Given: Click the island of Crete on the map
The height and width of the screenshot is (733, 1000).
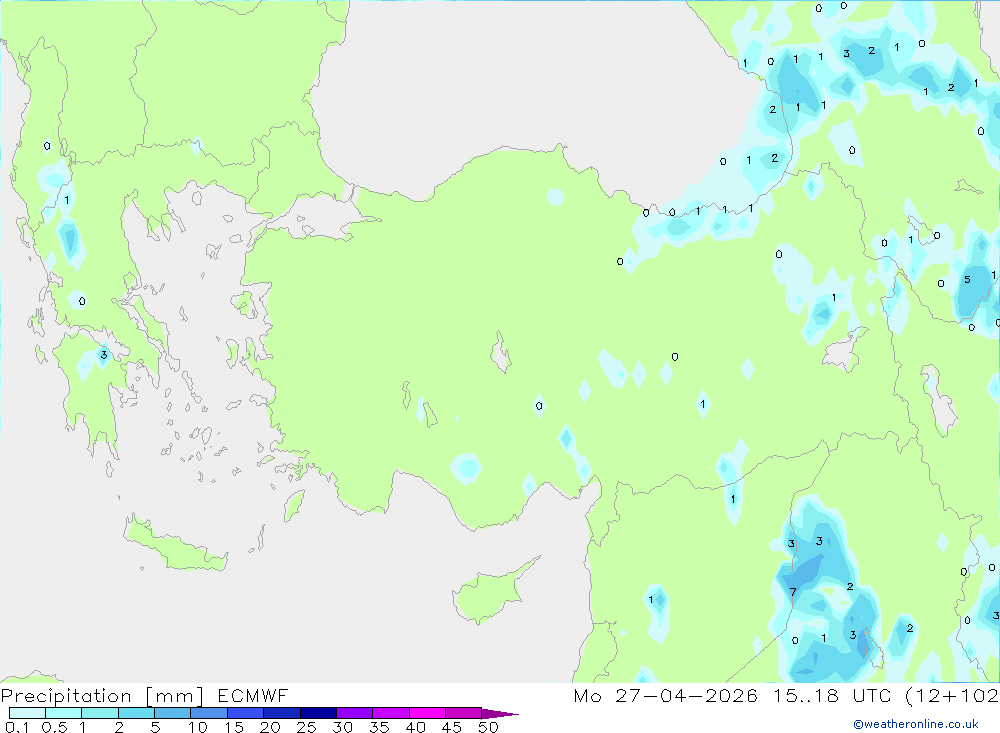Looking at the screenshot, I should (x=175, y=547).
